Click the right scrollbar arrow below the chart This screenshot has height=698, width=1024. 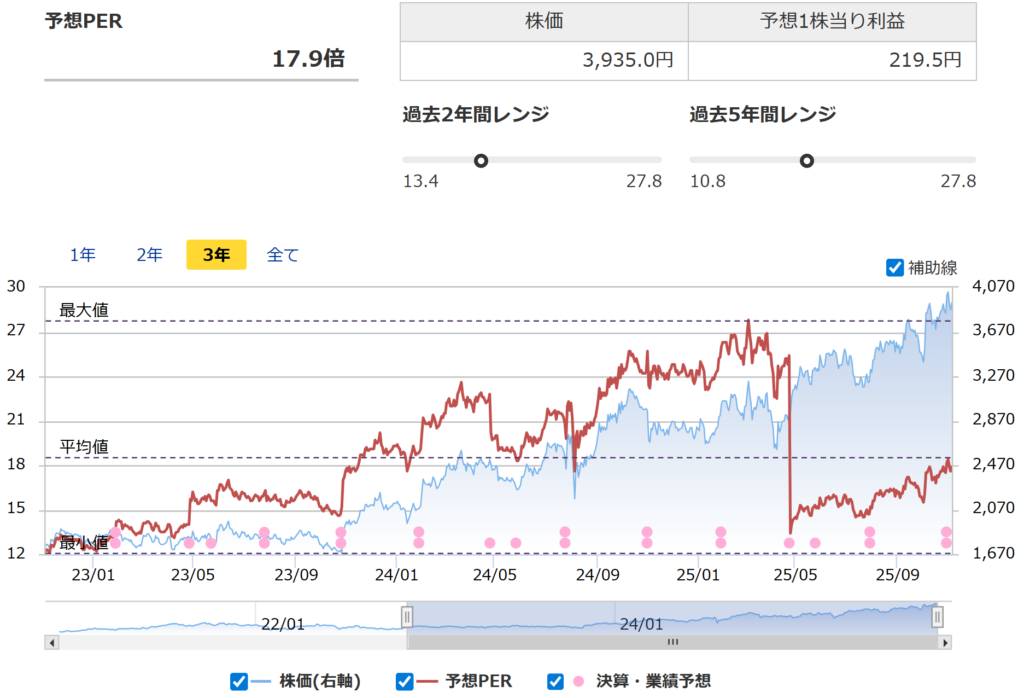(x=945, y=643)
